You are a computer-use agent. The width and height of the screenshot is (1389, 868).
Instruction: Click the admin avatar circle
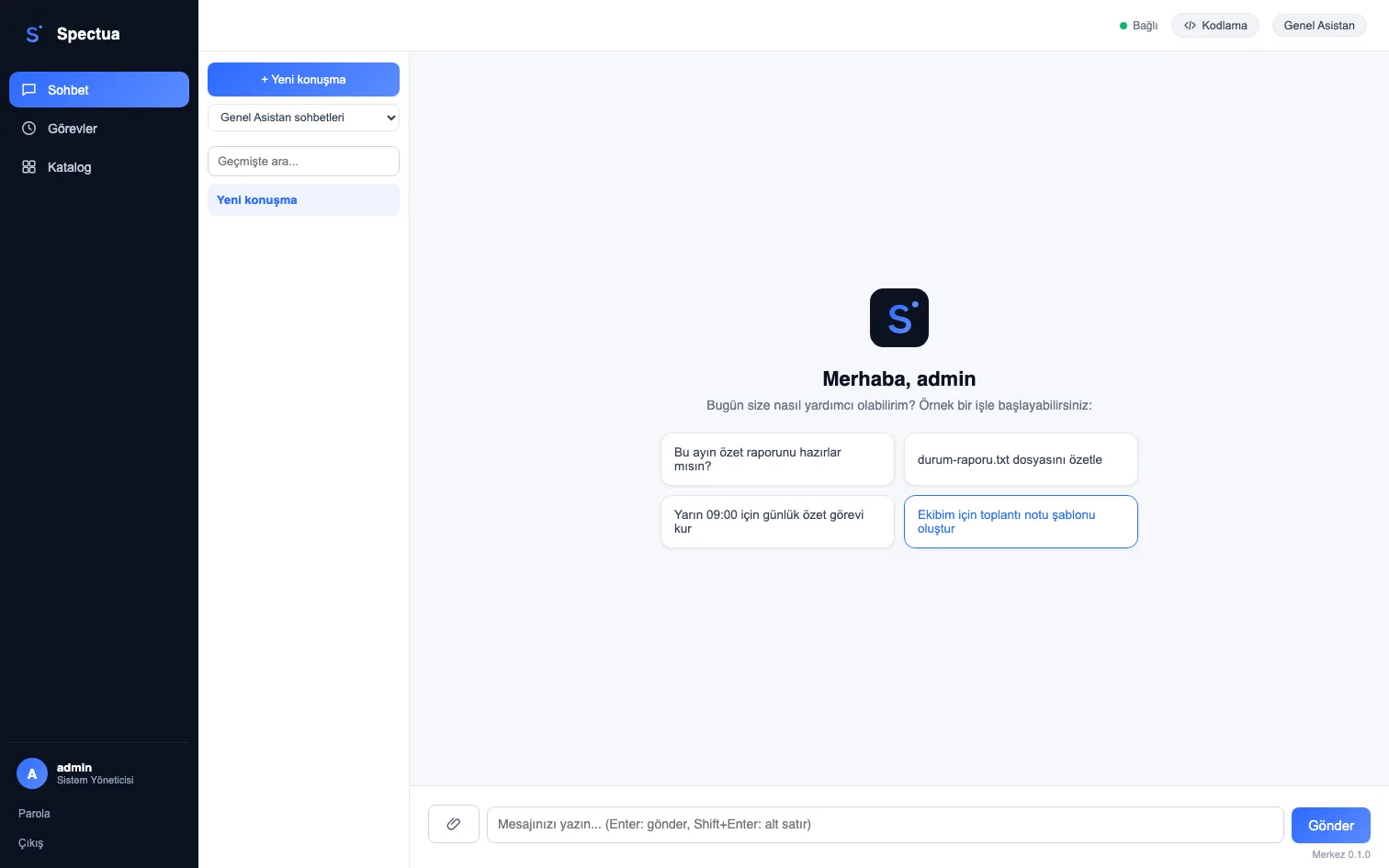click(32, 773)
